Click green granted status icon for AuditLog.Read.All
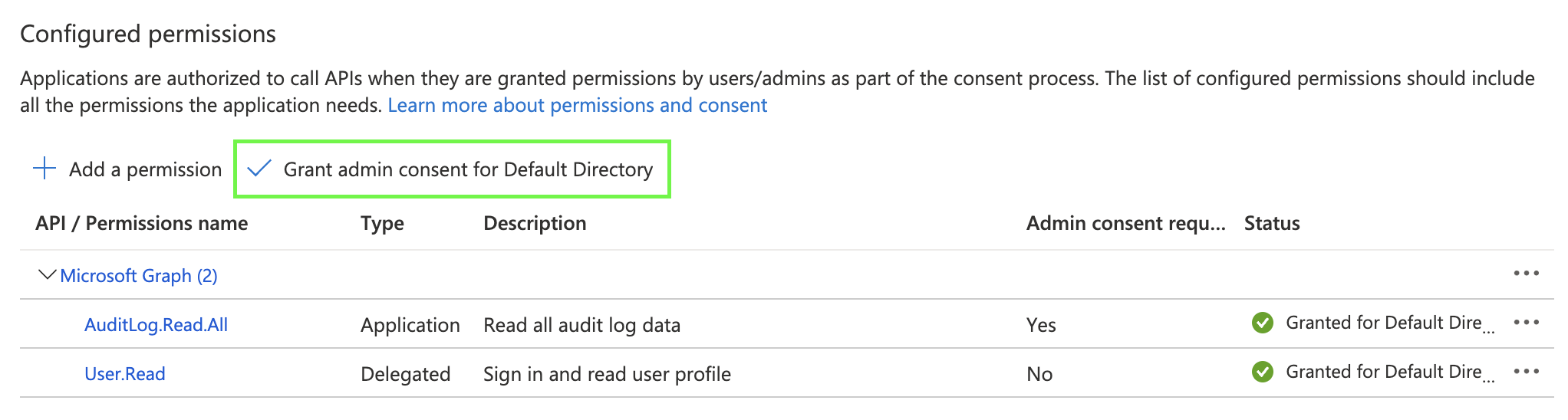This screenshot has width=1568, height=420. tap(1262, 323)
